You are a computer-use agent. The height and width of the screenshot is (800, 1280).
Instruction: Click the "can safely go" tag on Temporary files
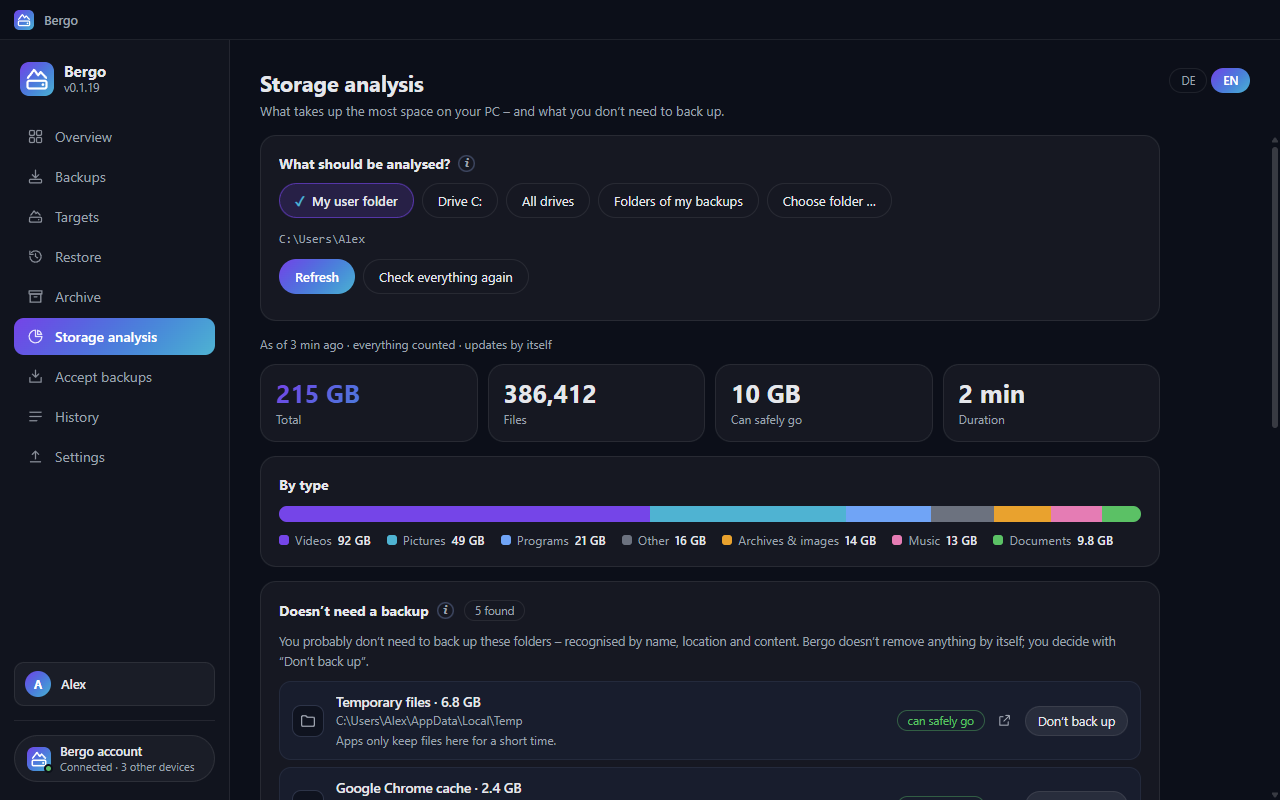tap(940, 721)
